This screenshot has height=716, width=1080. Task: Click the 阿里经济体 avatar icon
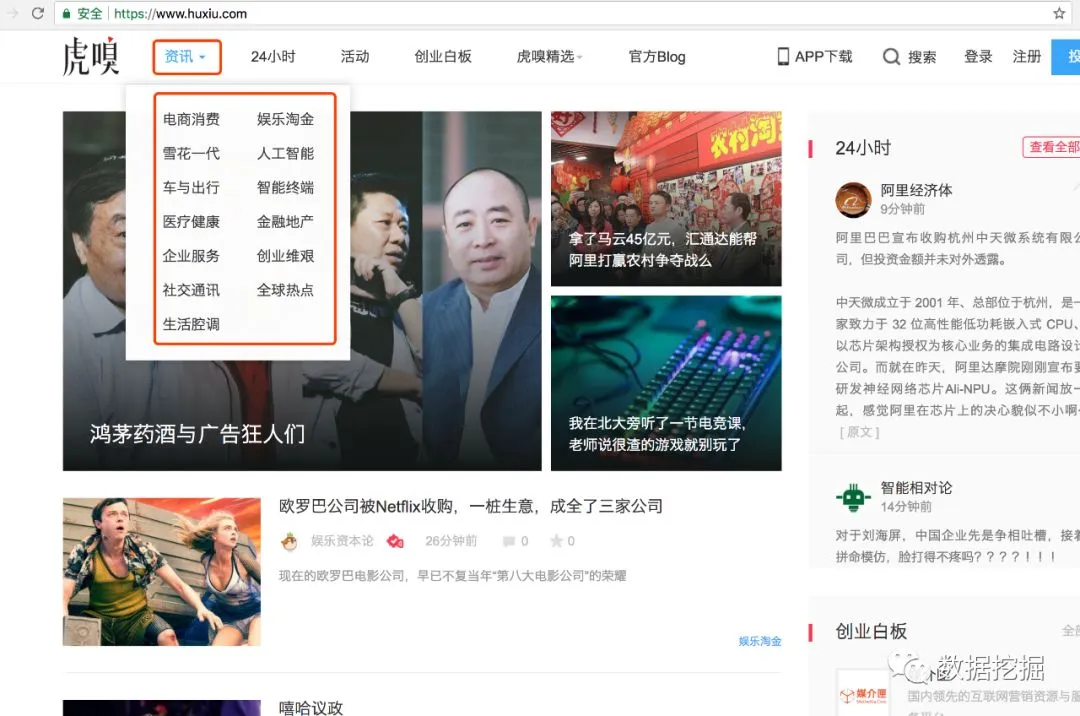(853, 200)
